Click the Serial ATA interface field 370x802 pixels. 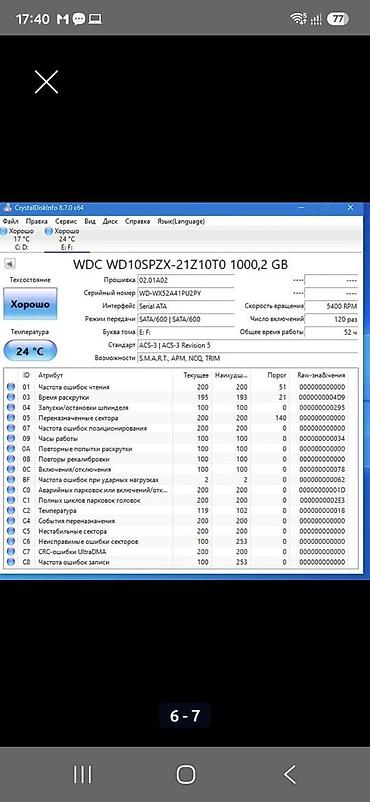point(186,306)
